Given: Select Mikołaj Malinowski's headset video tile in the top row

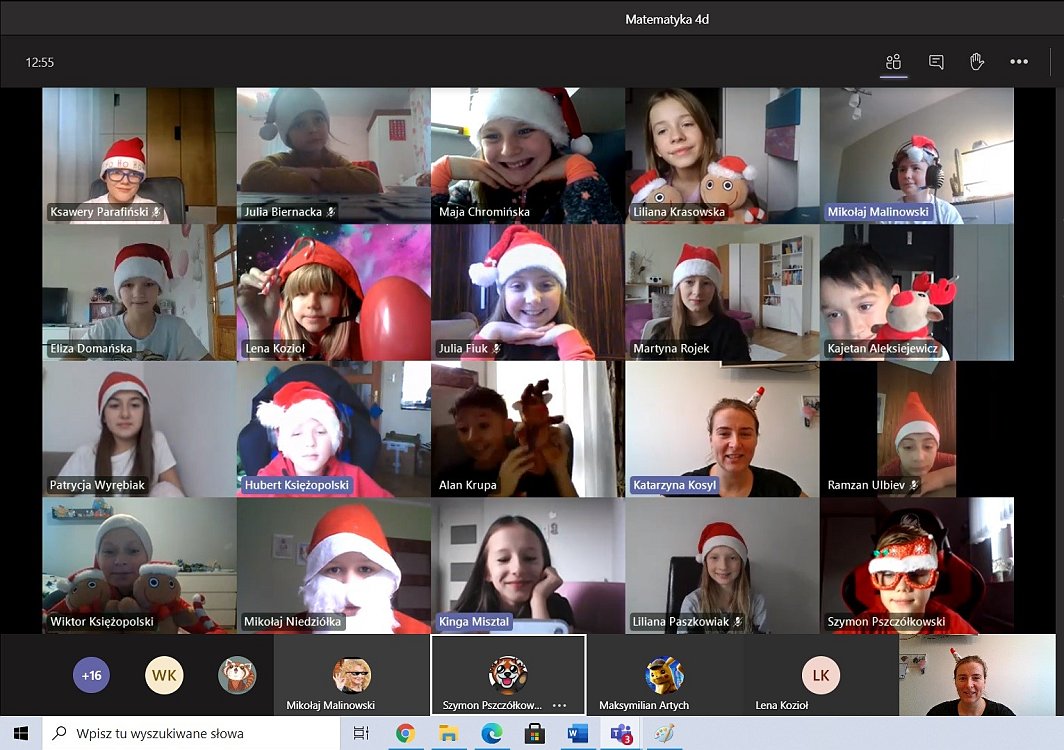Looking at the screenshot, I should click(917, 155).
